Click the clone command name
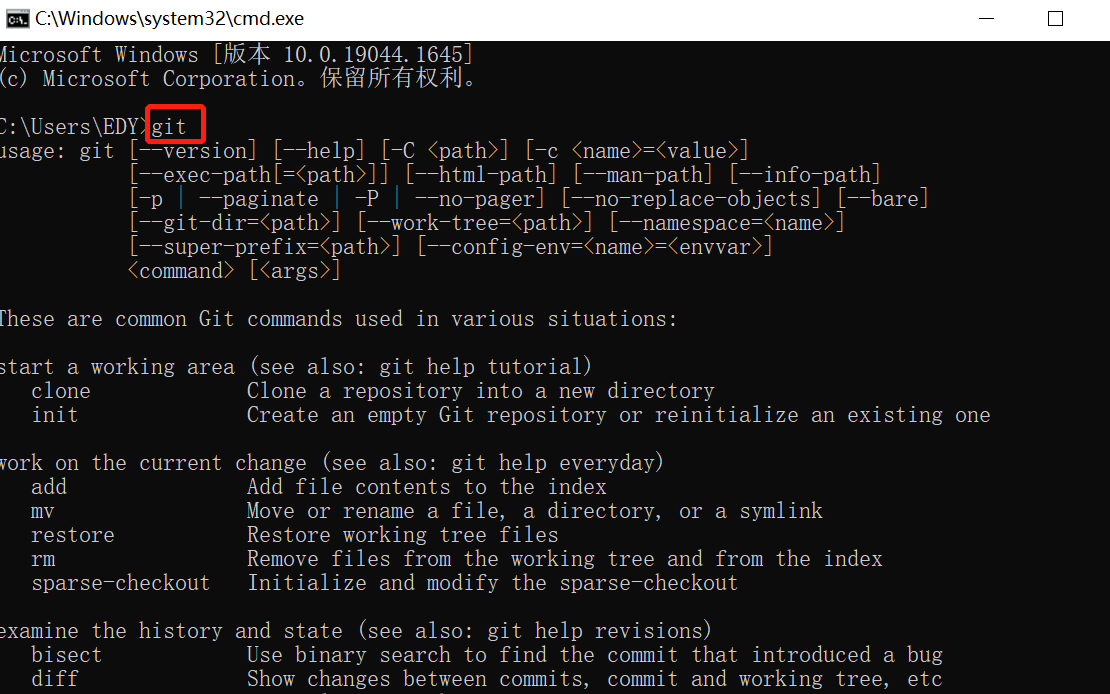1110x694 pixels. click(x=61, y=391)
